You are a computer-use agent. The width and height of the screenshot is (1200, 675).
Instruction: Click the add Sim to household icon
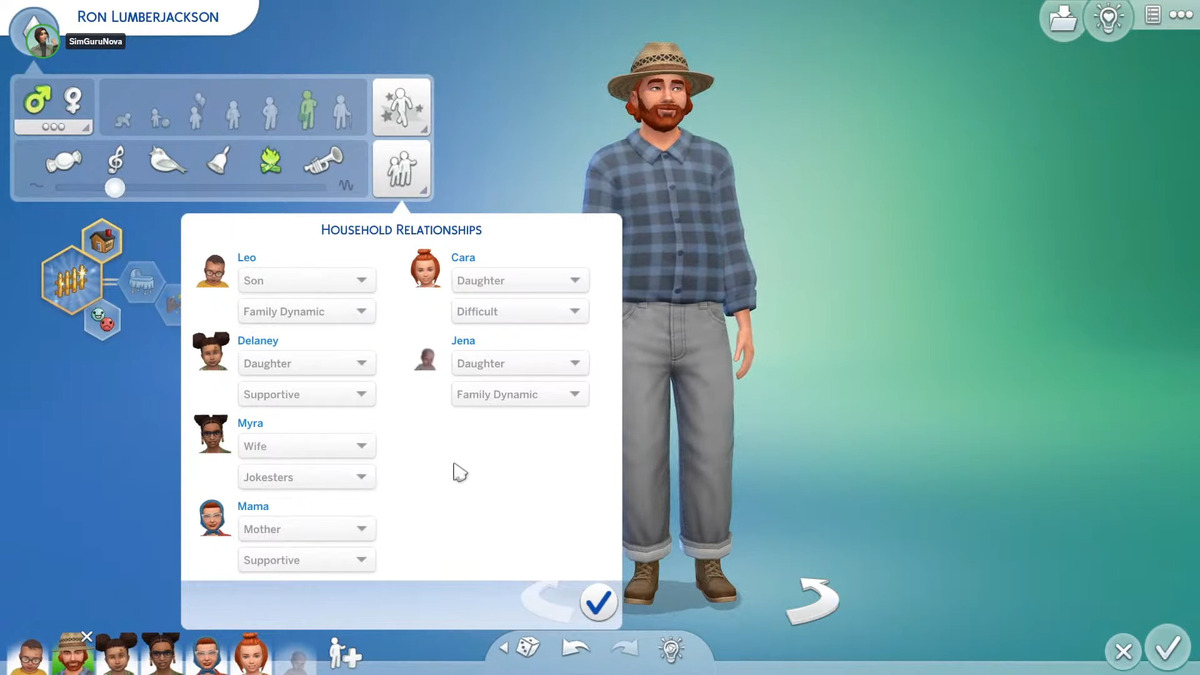[x=345, y=653]
